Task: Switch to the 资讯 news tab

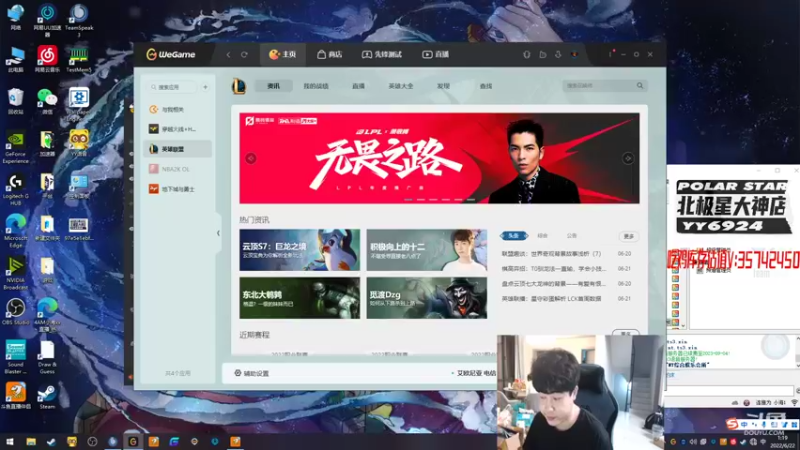Action: pos(273,86)
